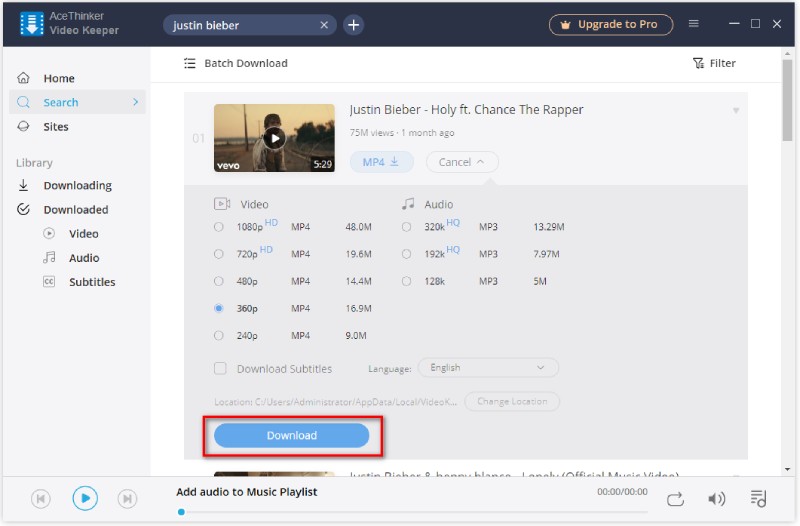The width and height of the screenshot is (800, 526).
Task: Click the Home house icon
Action: [23, 78]
